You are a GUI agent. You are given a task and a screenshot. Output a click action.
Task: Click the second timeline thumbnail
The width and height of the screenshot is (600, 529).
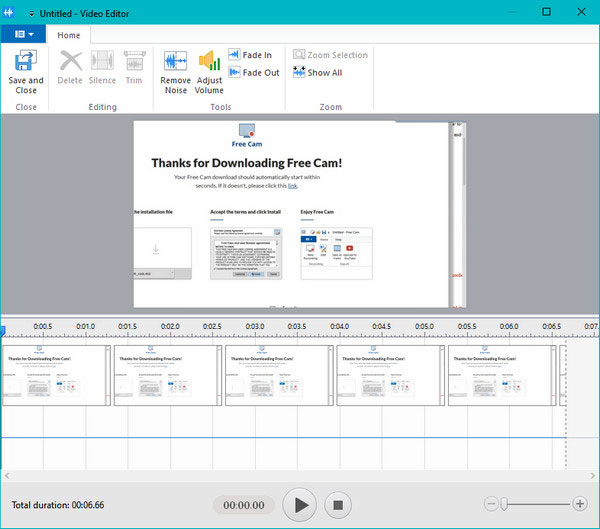click(x=168, y=376)
